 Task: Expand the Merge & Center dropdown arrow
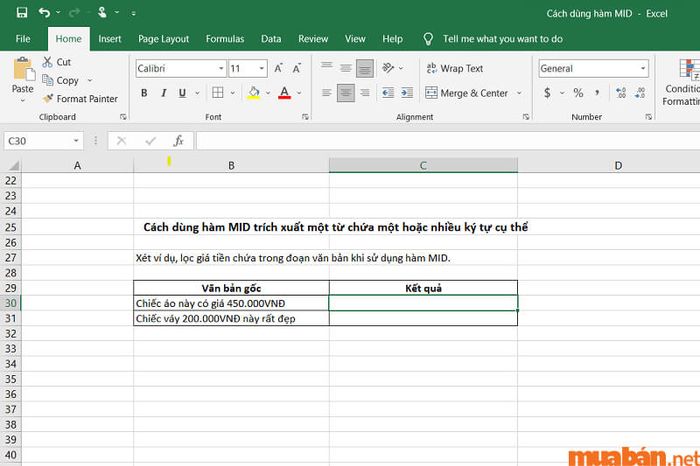(519, 93)
